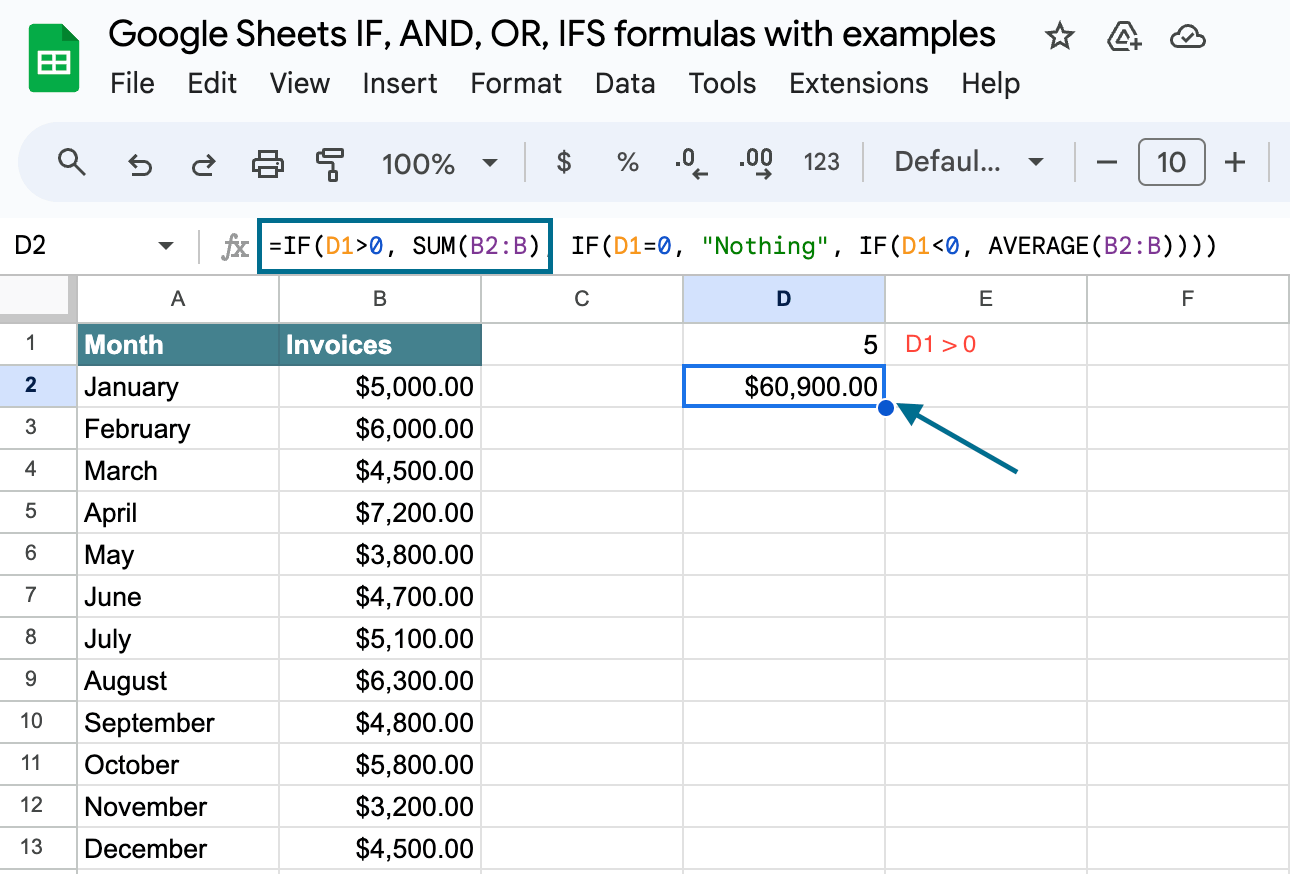Open the Insert menu
The image size is (1290, 874).
pos(400,83)
